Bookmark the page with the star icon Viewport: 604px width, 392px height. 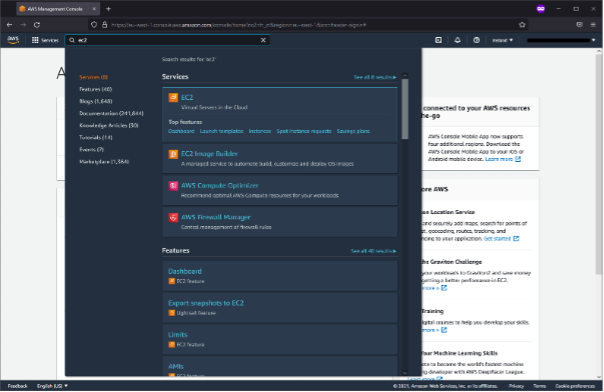(x=522, y=25)
